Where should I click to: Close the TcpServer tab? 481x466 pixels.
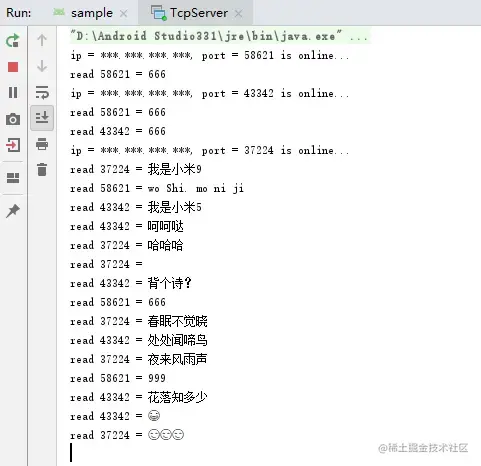click(x=238, y=14)
